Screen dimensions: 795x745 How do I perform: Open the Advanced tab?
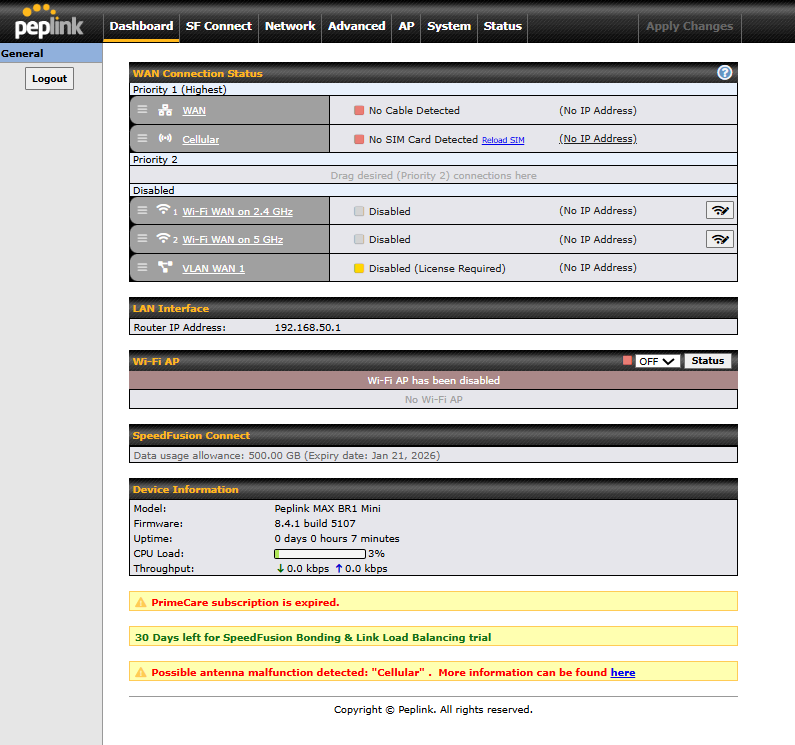[x=356, y=26]
